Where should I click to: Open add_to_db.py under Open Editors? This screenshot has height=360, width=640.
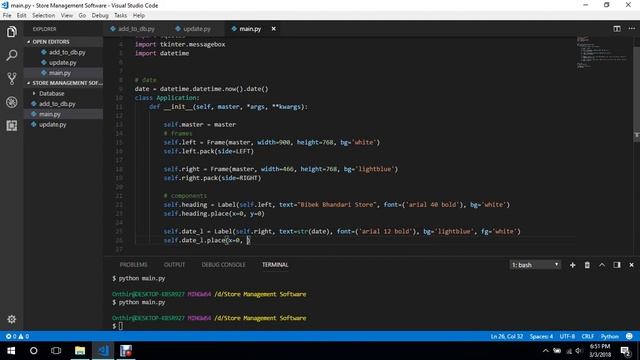pos(67,52)
